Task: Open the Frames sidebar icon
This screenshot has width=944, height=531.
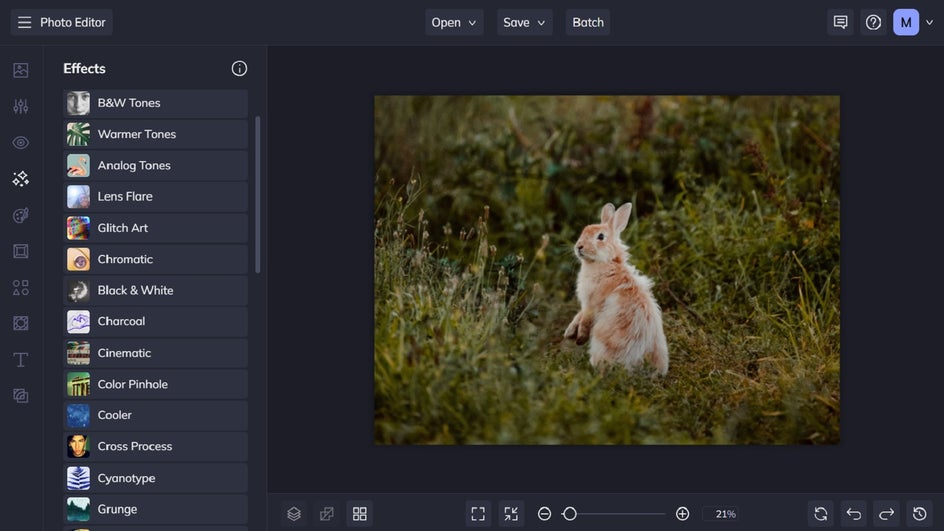Action: click(x=20, y=251)
